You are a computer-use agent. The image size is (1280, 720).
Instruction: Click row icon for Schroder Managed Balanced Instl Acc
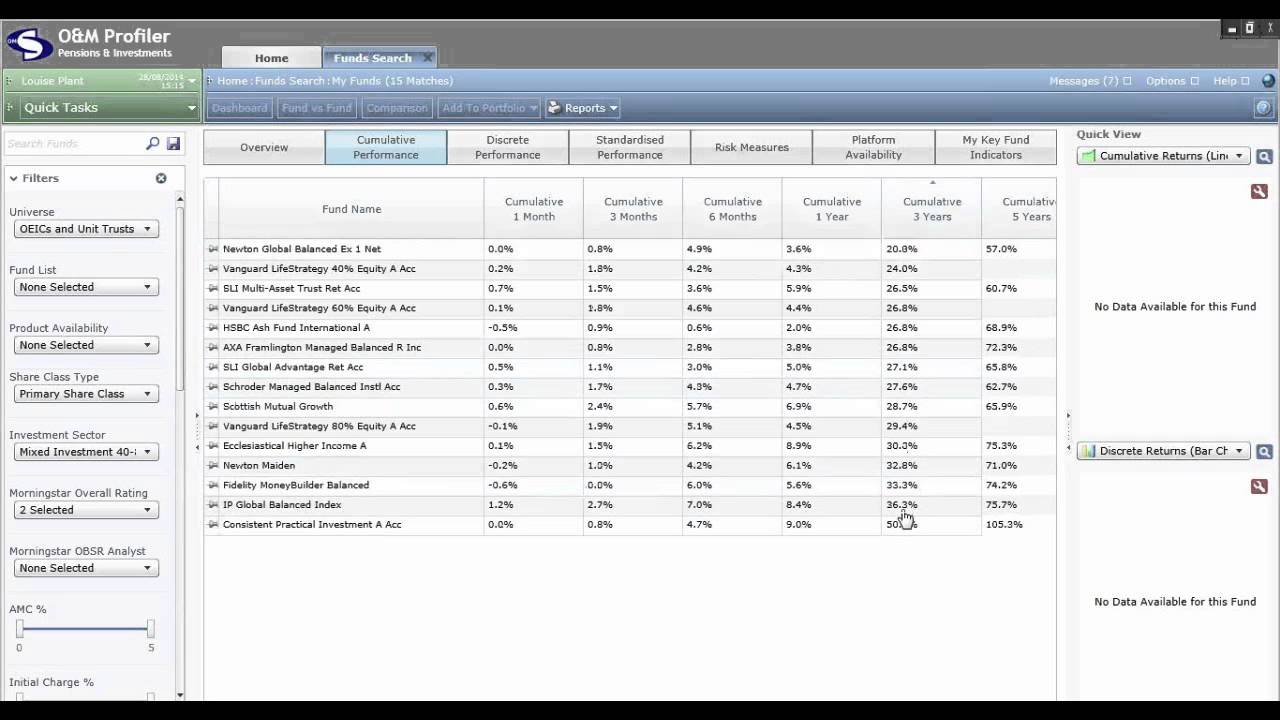(212, 387)
